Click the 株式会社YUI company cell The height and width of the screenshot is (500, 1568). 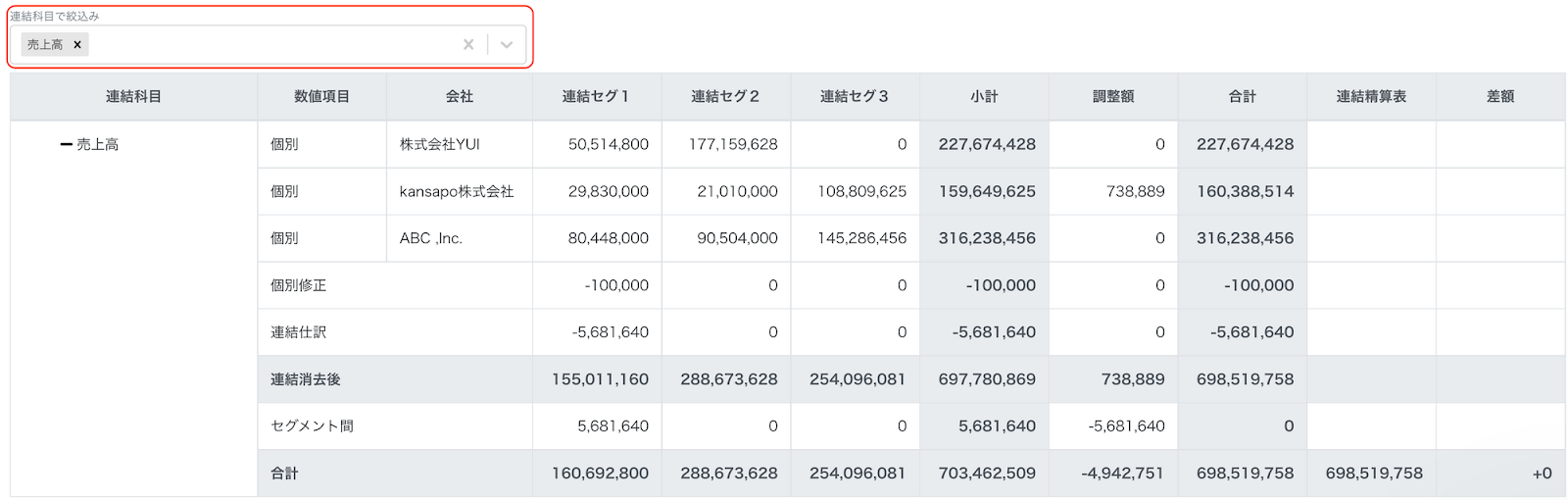(x=460, y=145)
